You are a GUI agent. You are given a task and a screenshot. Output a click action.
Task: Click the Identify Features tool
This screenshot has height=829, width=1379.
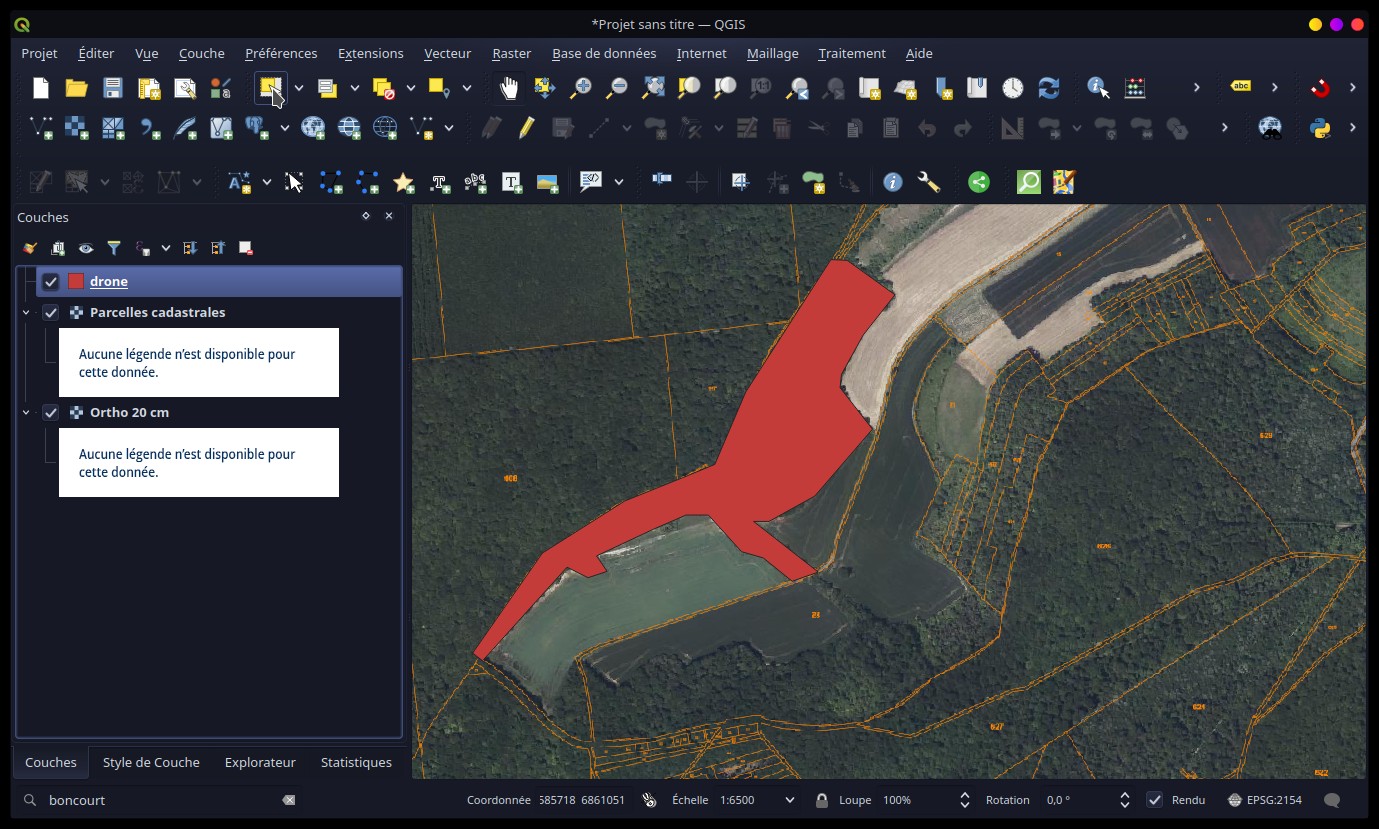pos(1098,88)
